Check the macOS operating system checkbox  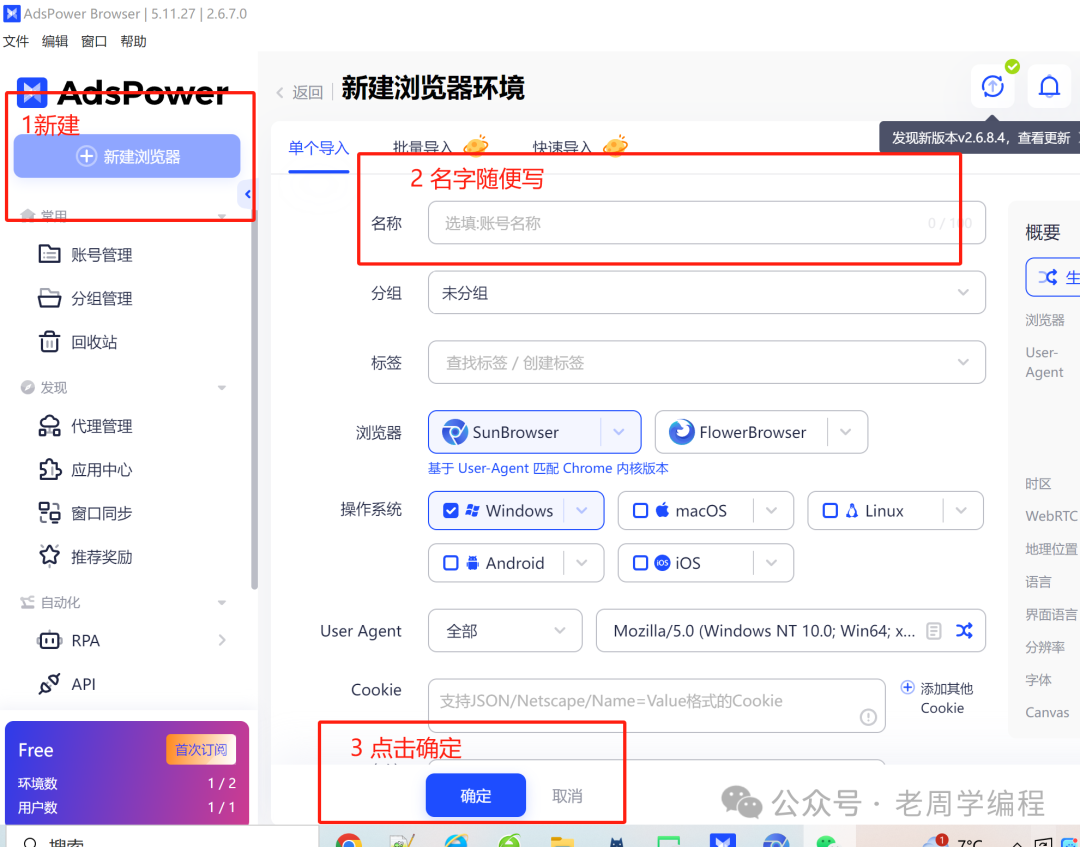click(x=640, y=510)
